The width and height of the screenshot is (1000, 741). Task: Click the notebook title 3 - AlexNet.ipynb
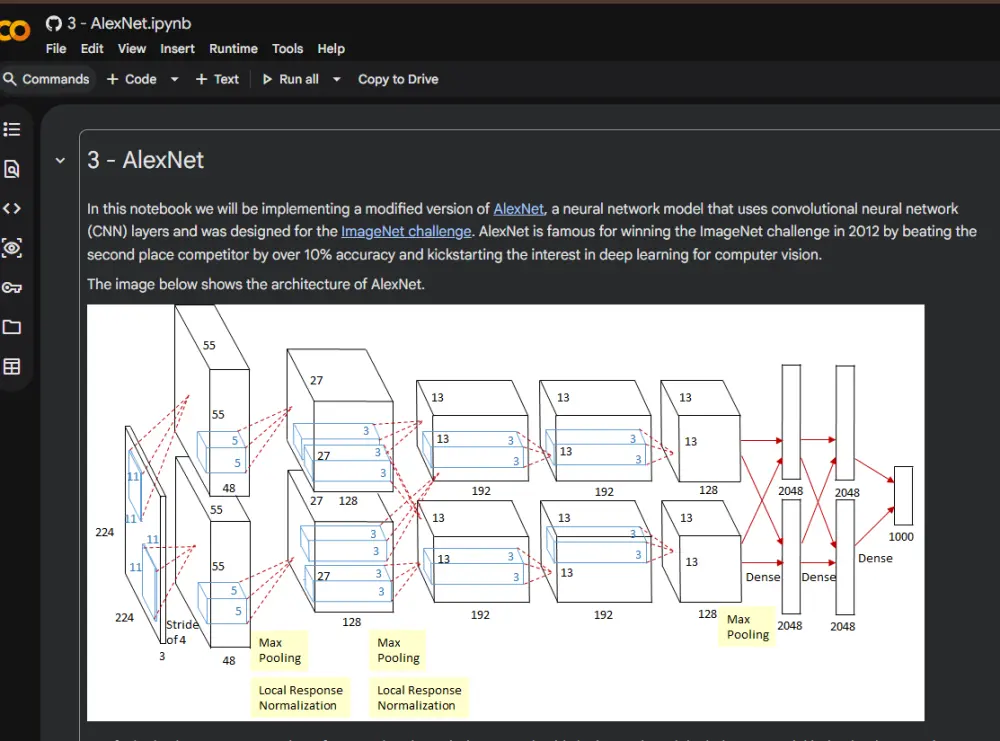point(129,24)
